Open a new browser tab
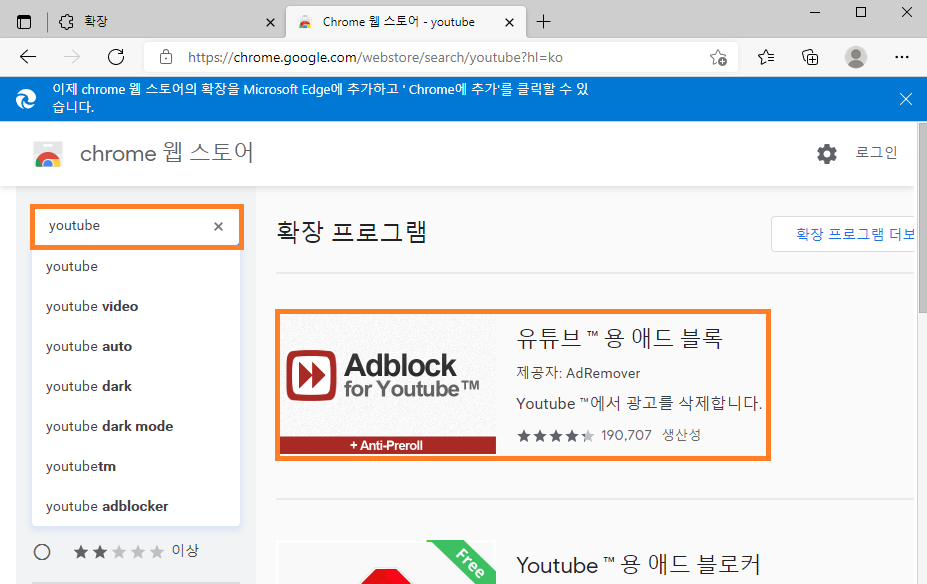This screenshot has height=584, width=927. coord(543,22)
